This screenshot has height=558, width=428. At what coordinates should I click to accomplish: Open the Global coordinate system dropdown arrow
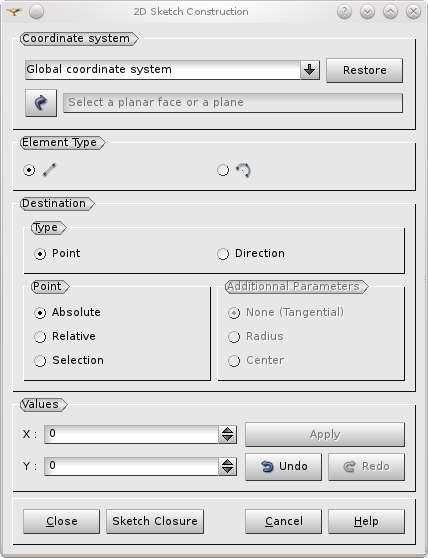pyautogui.click(x=310, y=70)
